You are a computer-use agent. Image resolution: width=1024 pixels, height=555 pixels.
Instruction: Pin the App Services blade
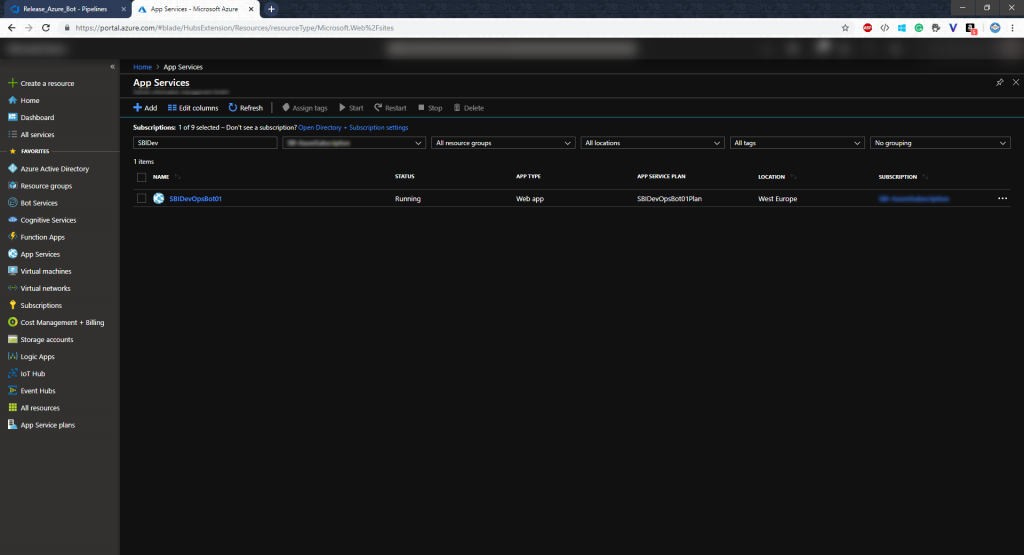coord(999,82)
